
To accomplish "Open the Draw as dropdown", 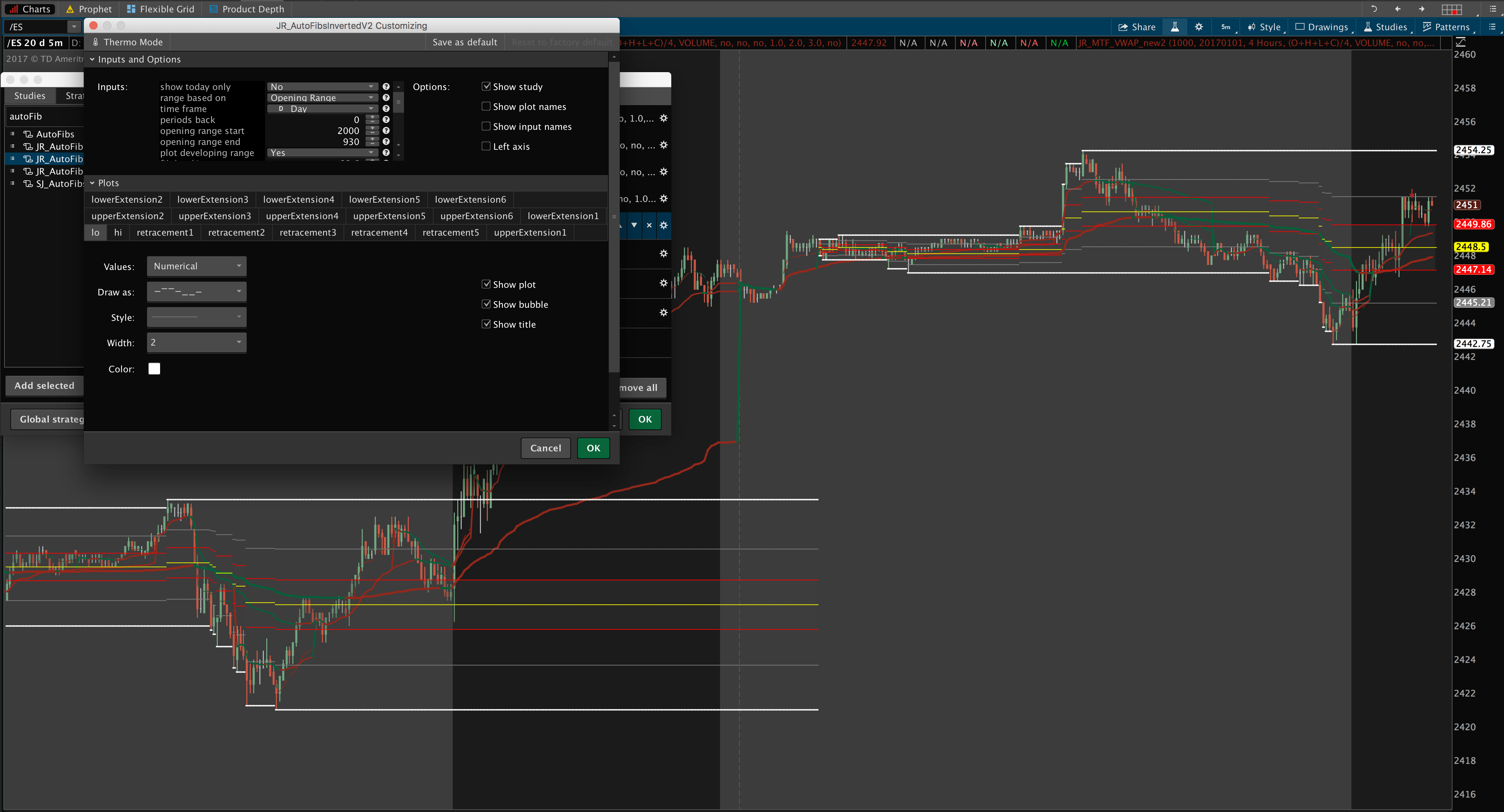I will point(197,291).
